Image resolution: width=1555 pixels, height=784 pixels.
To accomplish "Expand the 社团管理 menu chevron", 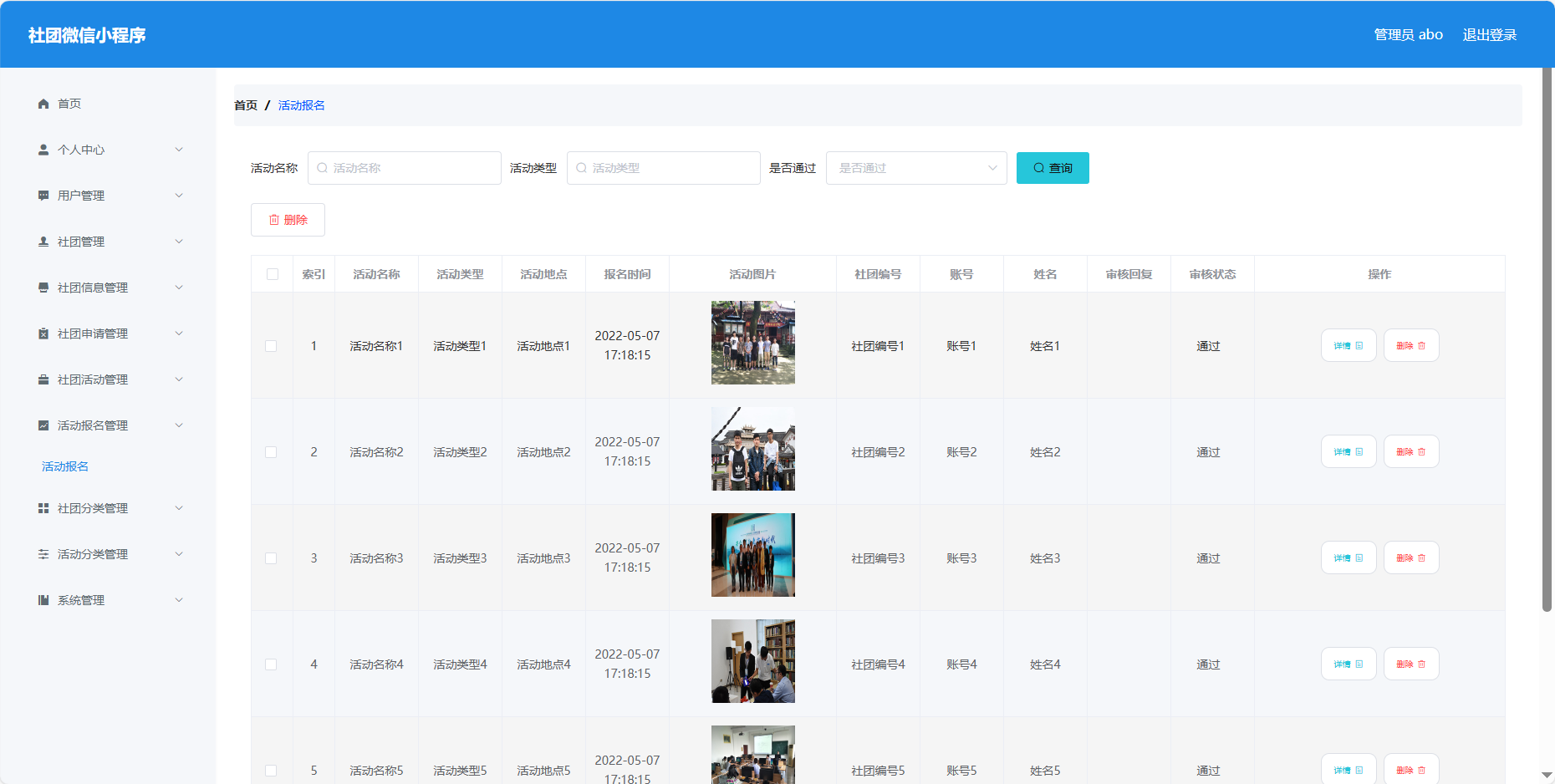I will (x=179, y=242).
